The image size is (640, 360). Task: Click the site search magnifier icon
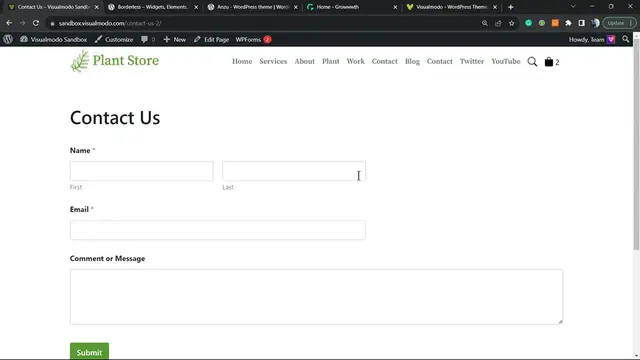tap(532, 62)
